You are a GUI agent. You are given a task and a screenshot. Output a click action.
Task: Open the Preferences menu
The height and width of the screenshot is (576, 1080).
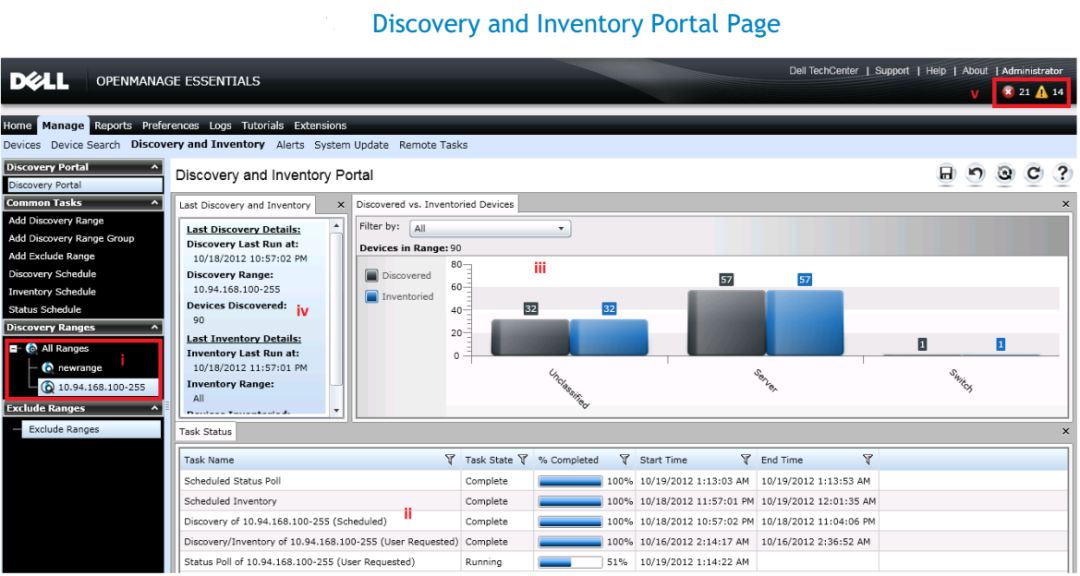170,125
